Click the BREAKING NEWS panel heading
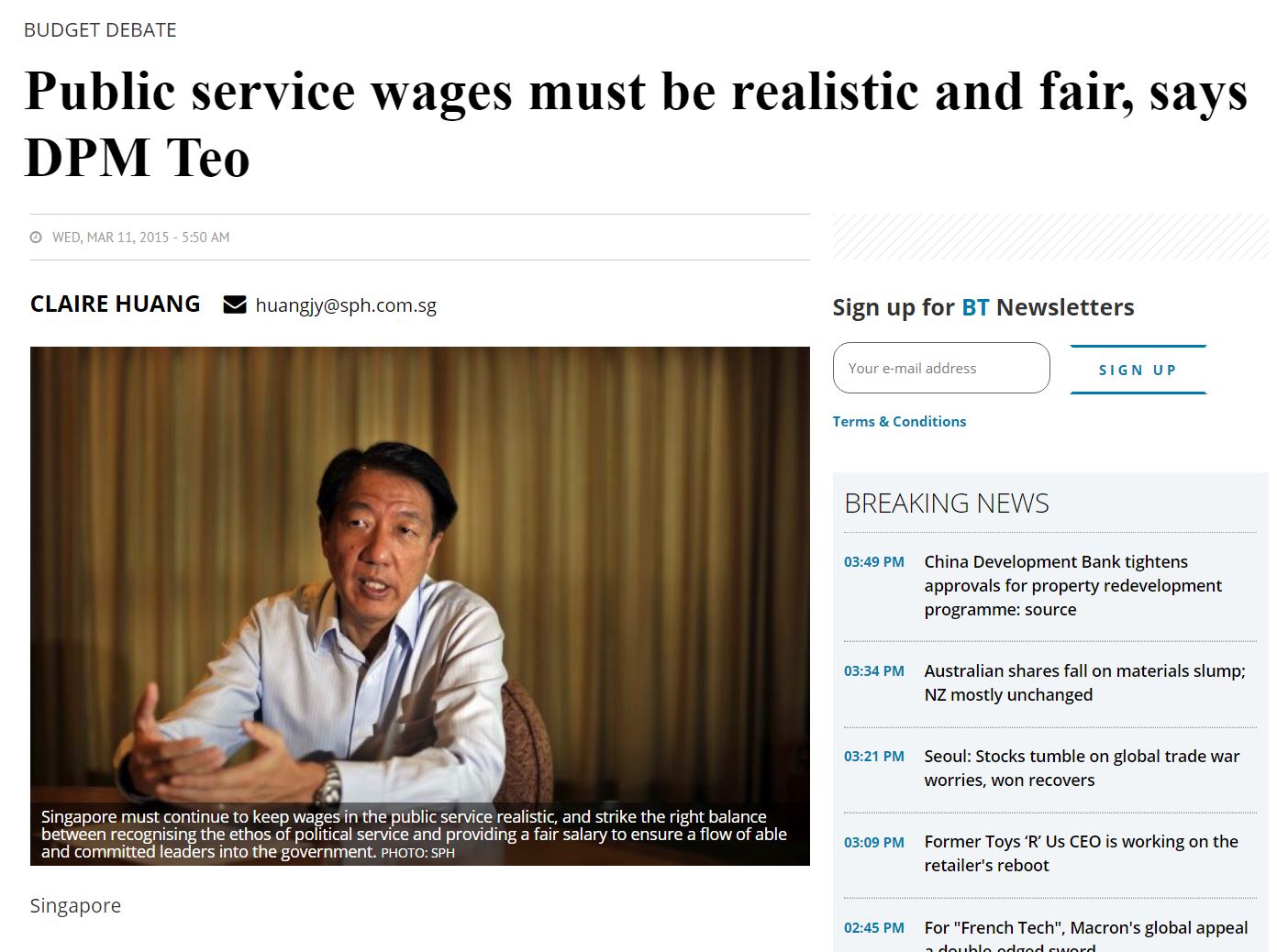Viewport: 1277px width, 952px height. 947,503
